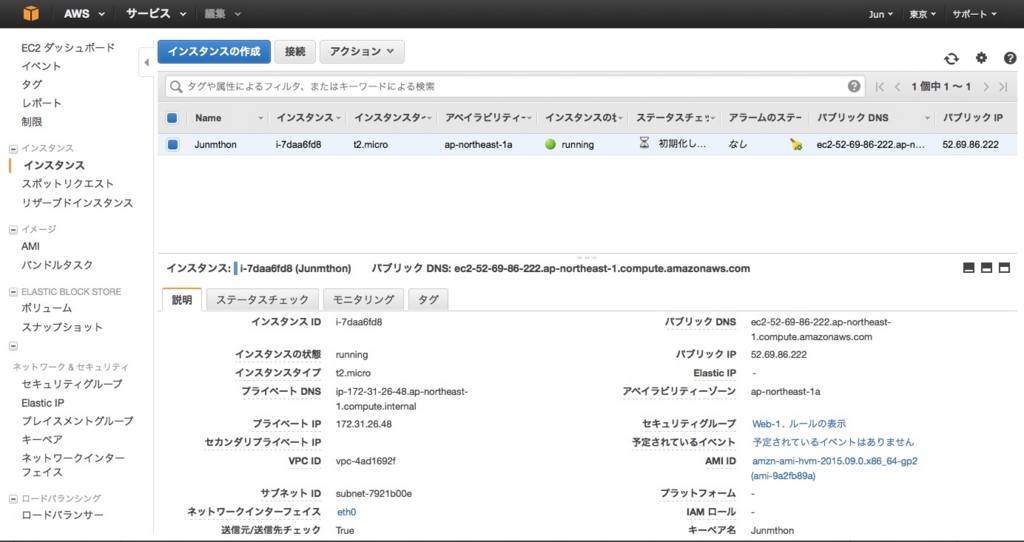Collapse the left navigation sidebar
The image size is (1024, 542).
146,63
